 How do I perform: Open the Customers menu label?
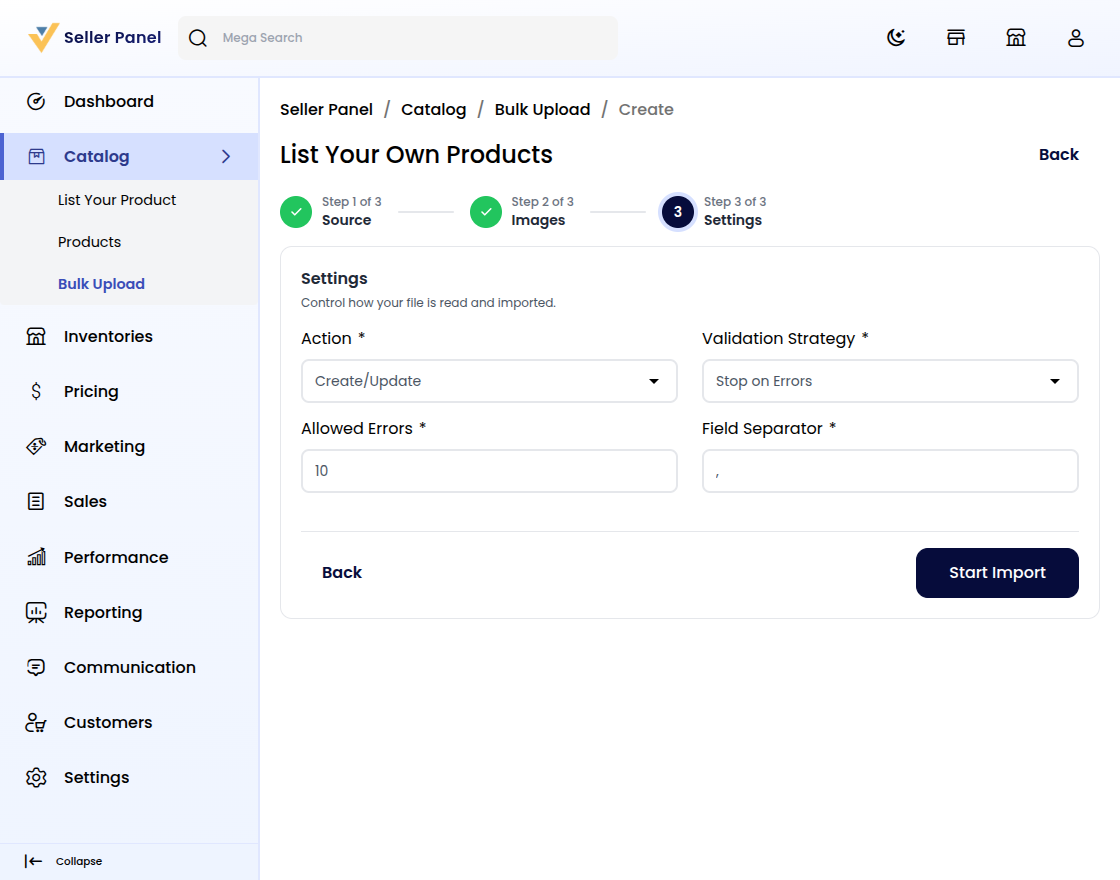tap(108, 722)
